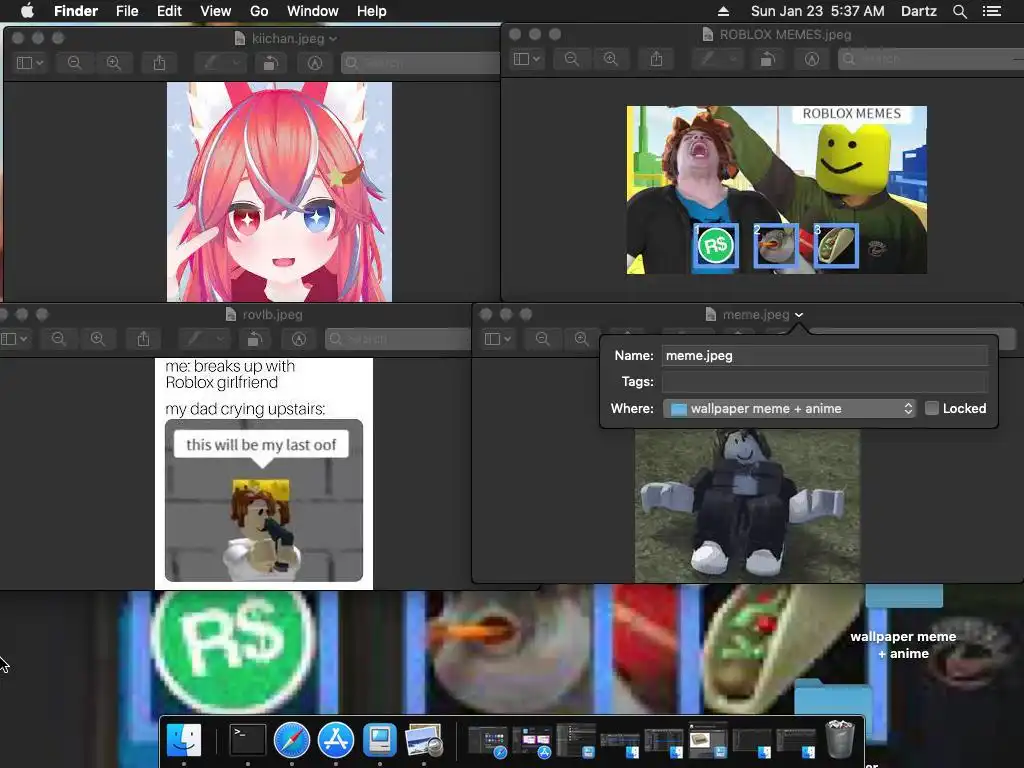Share the ROBLOX MEMES.jpeg image

tap(656, 59)
